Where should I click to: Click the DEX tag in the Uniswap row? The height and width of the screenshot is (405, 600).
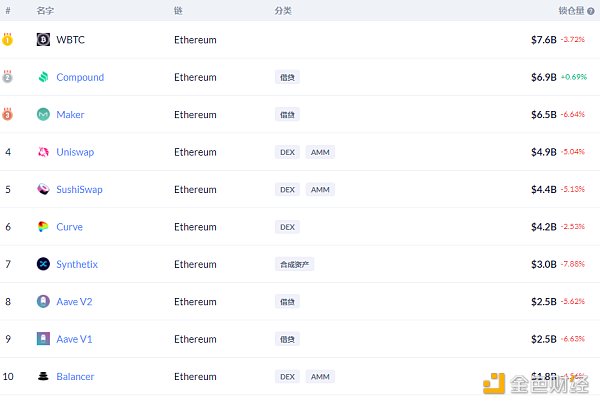pos(287,152)
